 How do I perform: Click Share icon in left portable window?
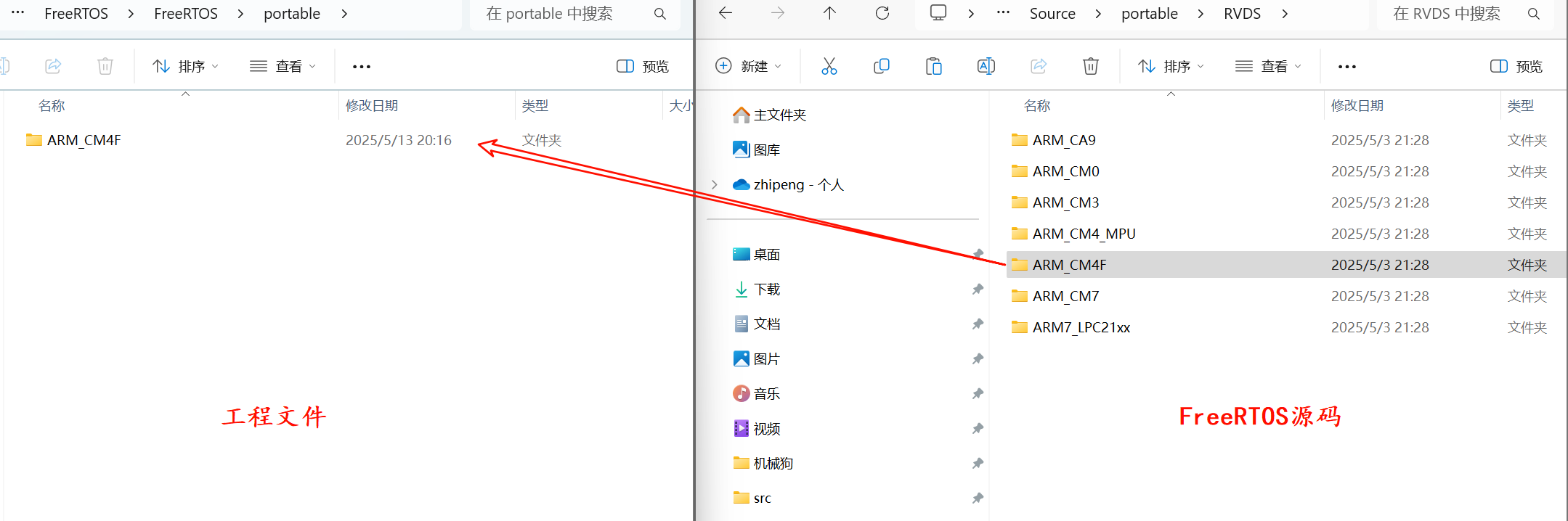click(x=53, y=66)
